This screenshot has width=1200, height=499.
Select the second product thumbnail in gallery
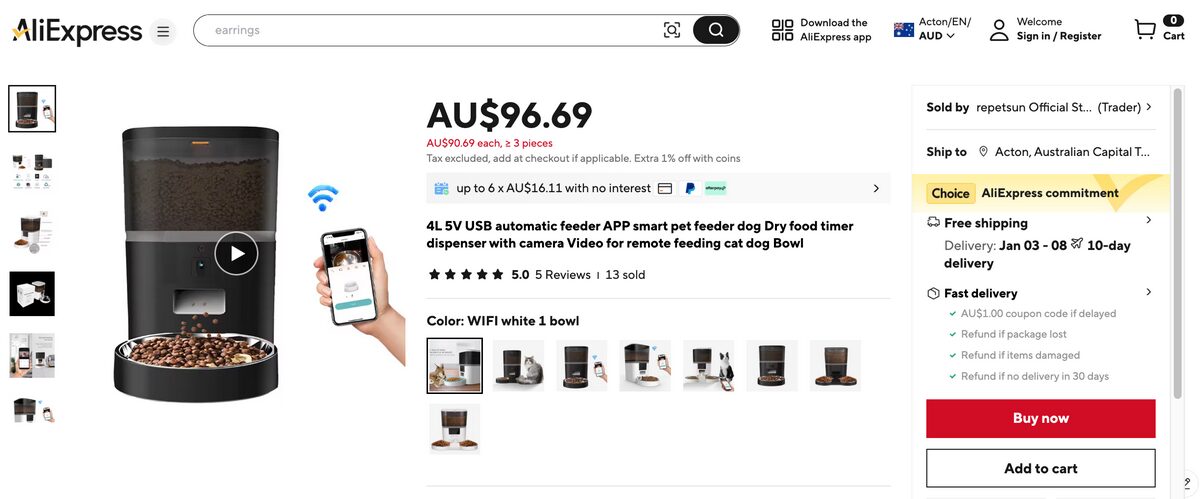pyautogui.click(x=32, y=172)
